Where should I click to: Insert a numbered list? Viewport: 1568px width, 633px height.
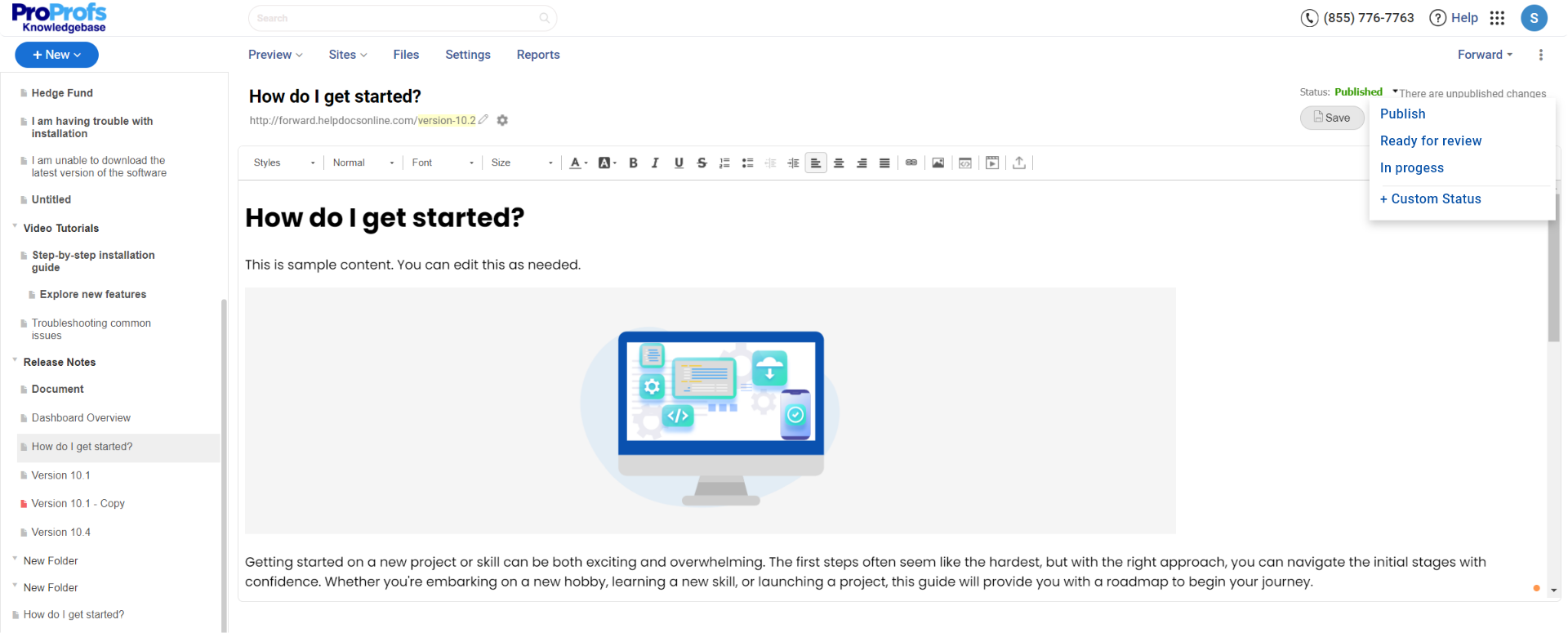coord(724,163)
